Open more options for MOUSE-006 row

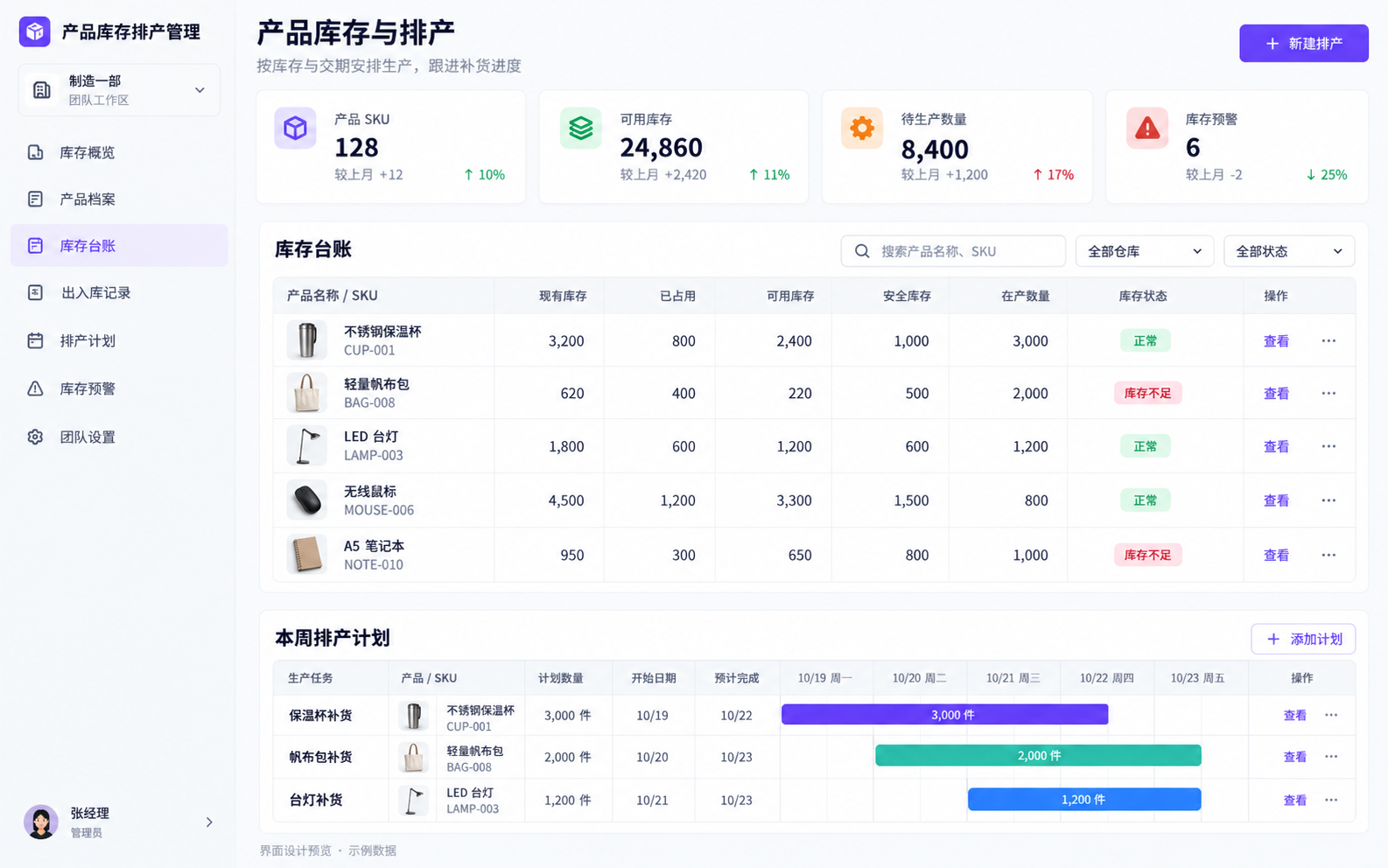coord(1328,500)
